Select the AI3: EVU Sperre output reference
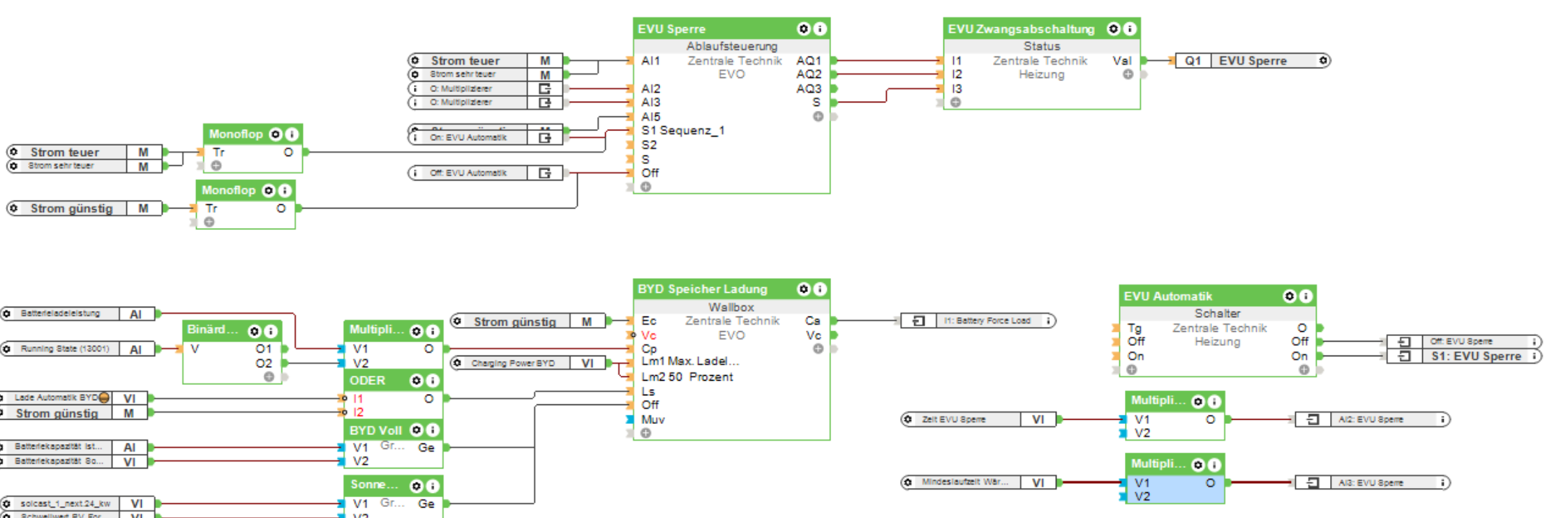 coord(1372,482)
